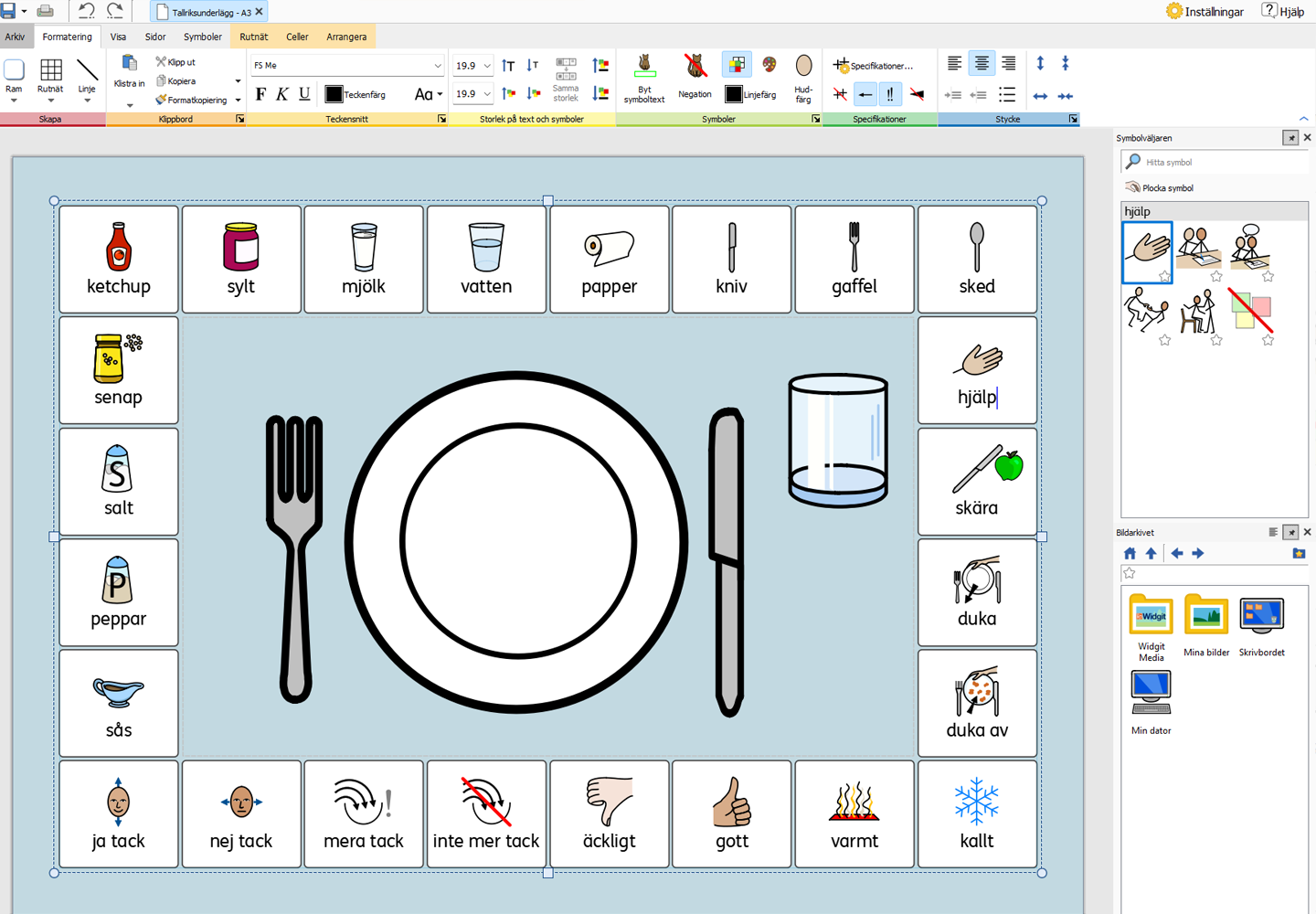
Task: Toggle the symbol color mode button
Action: [737, 64]
